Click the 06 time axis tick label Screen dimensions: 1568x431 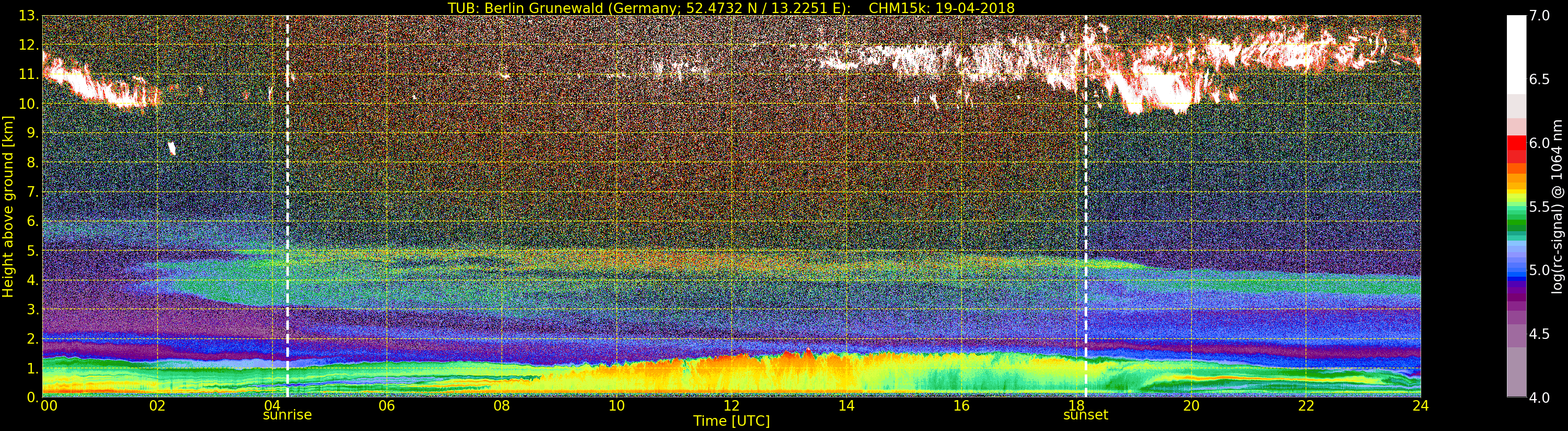[387, 406]
